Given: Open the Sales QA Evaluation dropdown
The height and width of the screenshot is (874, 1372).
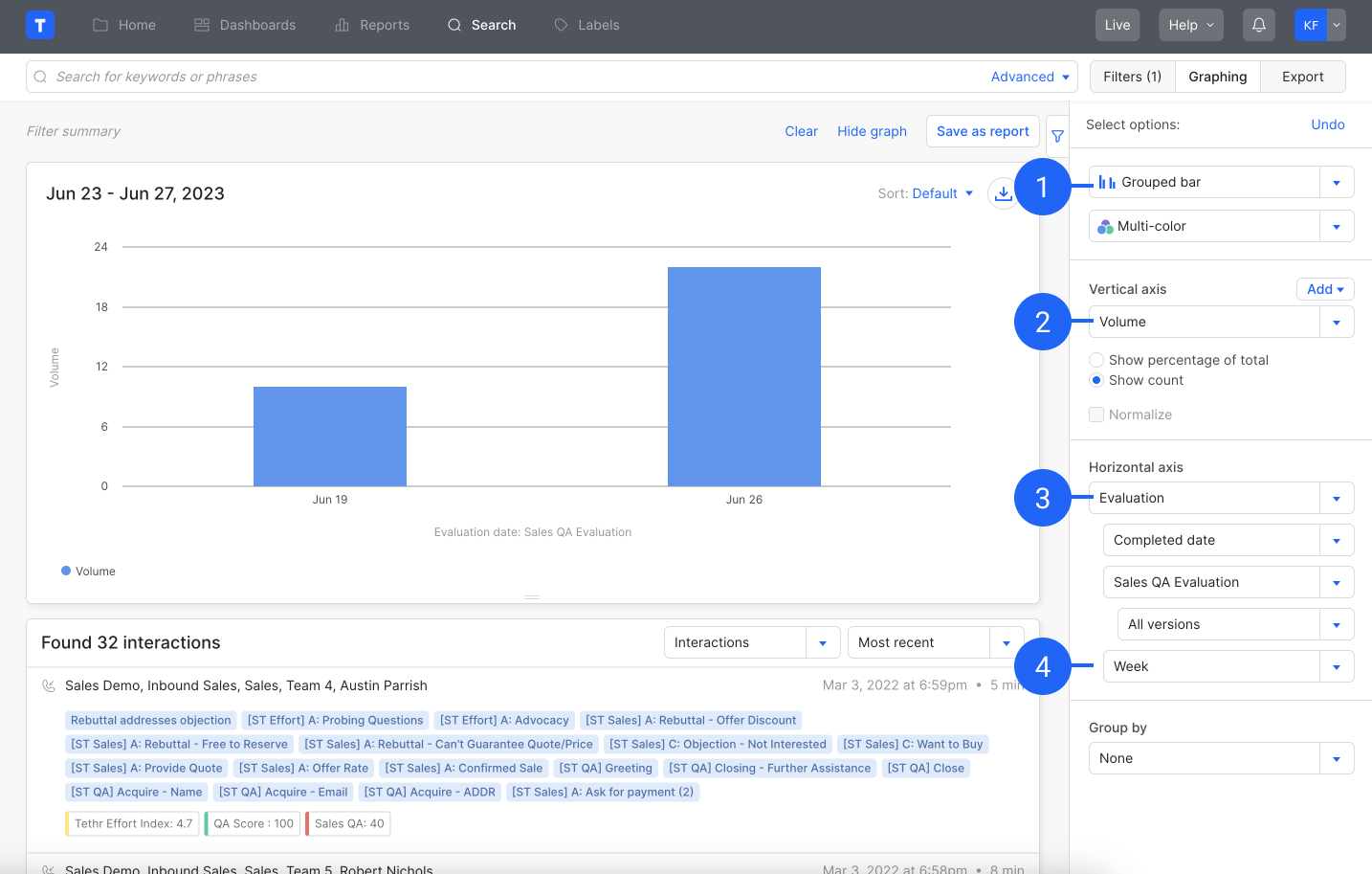Looking at the screenshot, I should tap(1228, 582).
